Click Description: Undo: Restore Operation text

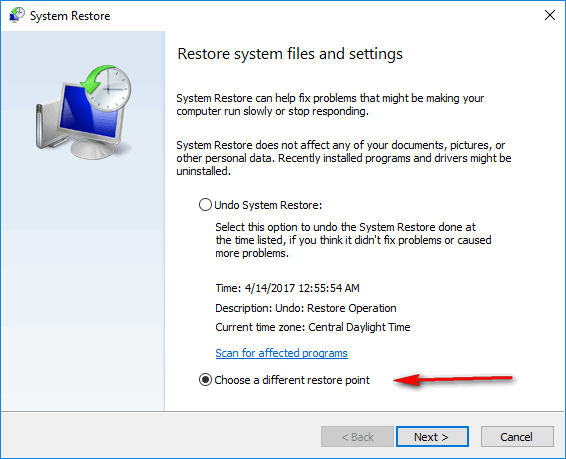(x=306, y=308)
